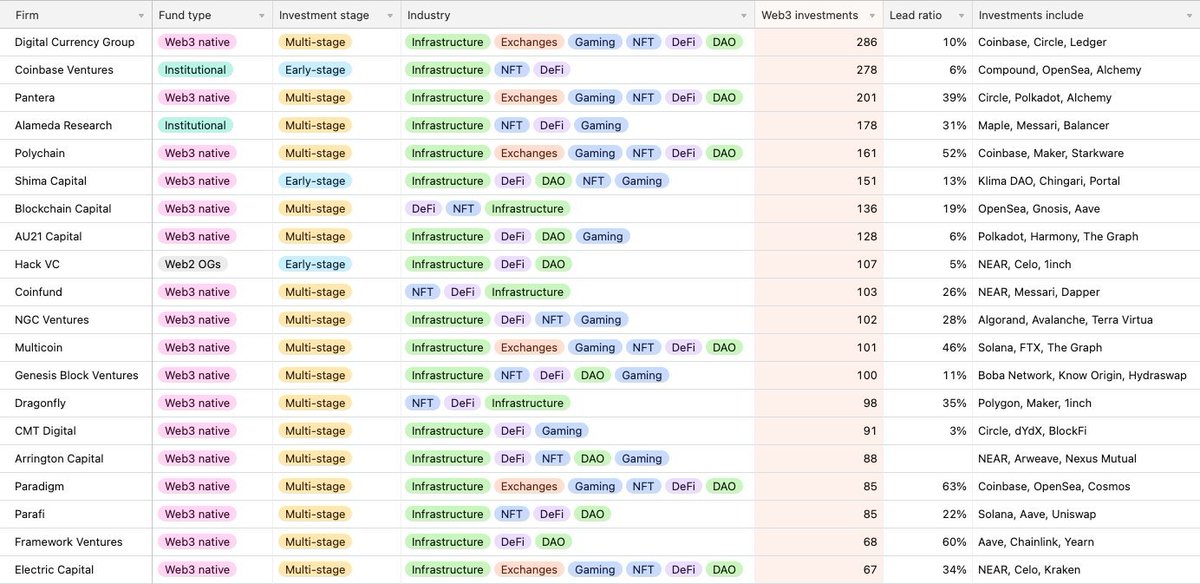Viewport: 1200px width, 584px height.
Task: Select the 286 Web3 investments cell
Action: [x=819, y=42]
